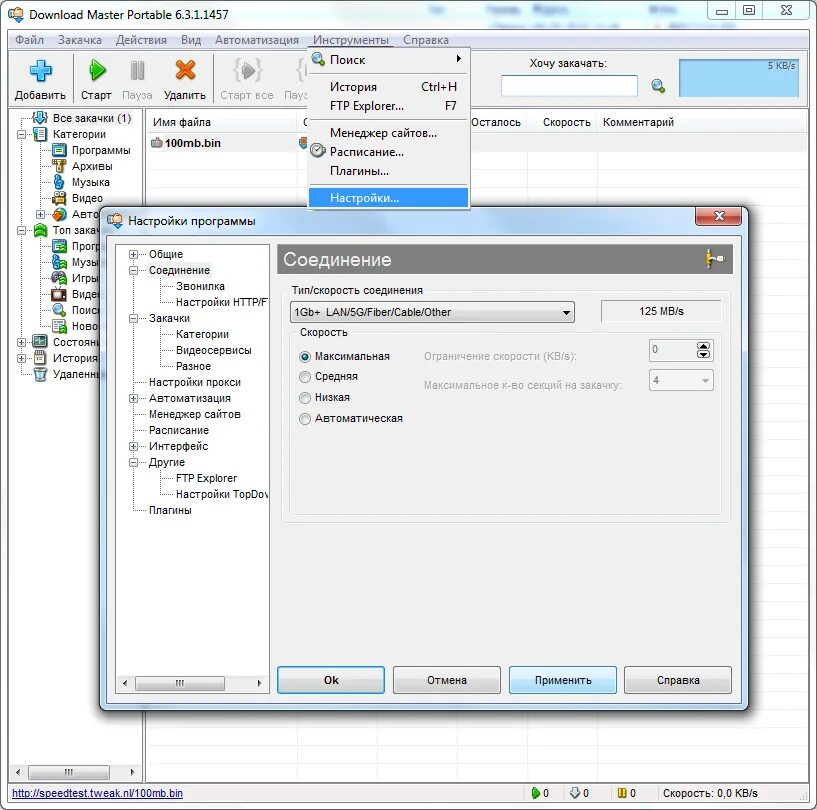
Task: Click the Старт все toolbar icon
Action: [x=247, y=70]
